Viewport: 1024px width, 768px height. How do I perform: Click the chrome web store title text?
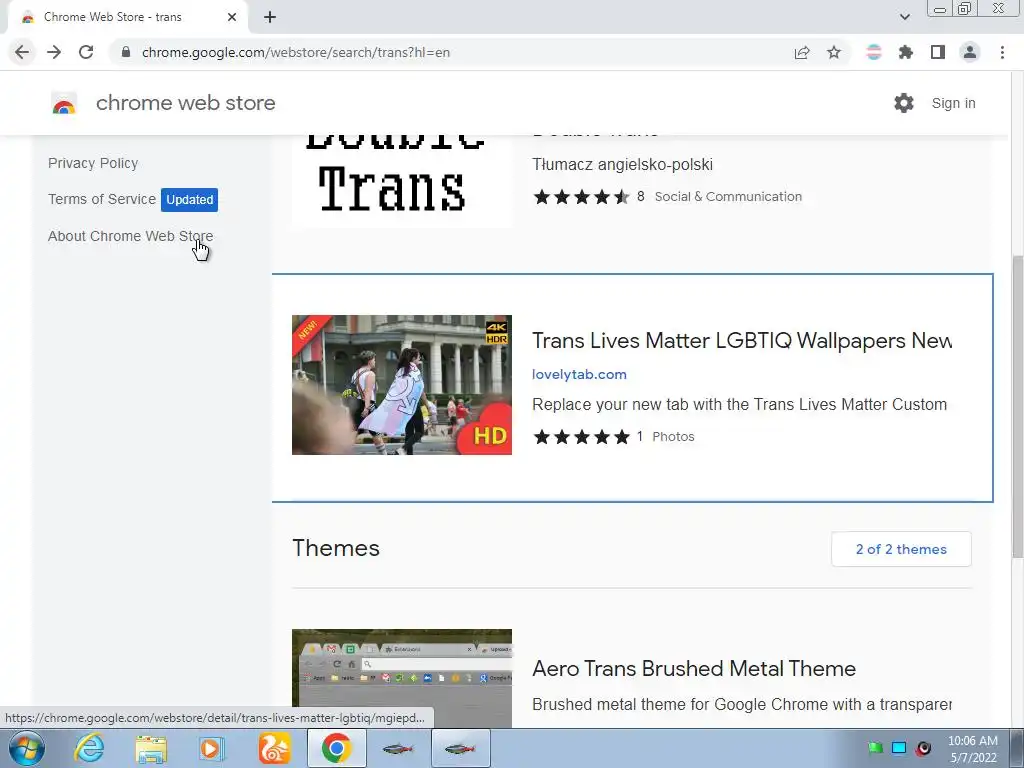click(x=185, y=103)
